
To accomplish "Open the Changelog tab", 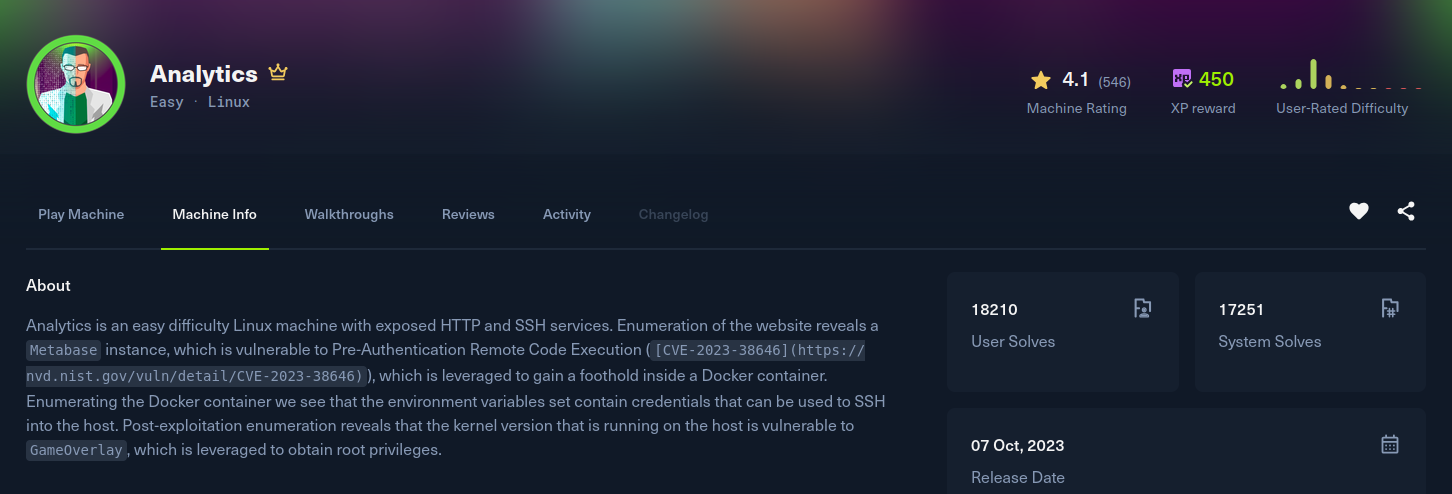I will pos(673,214).
